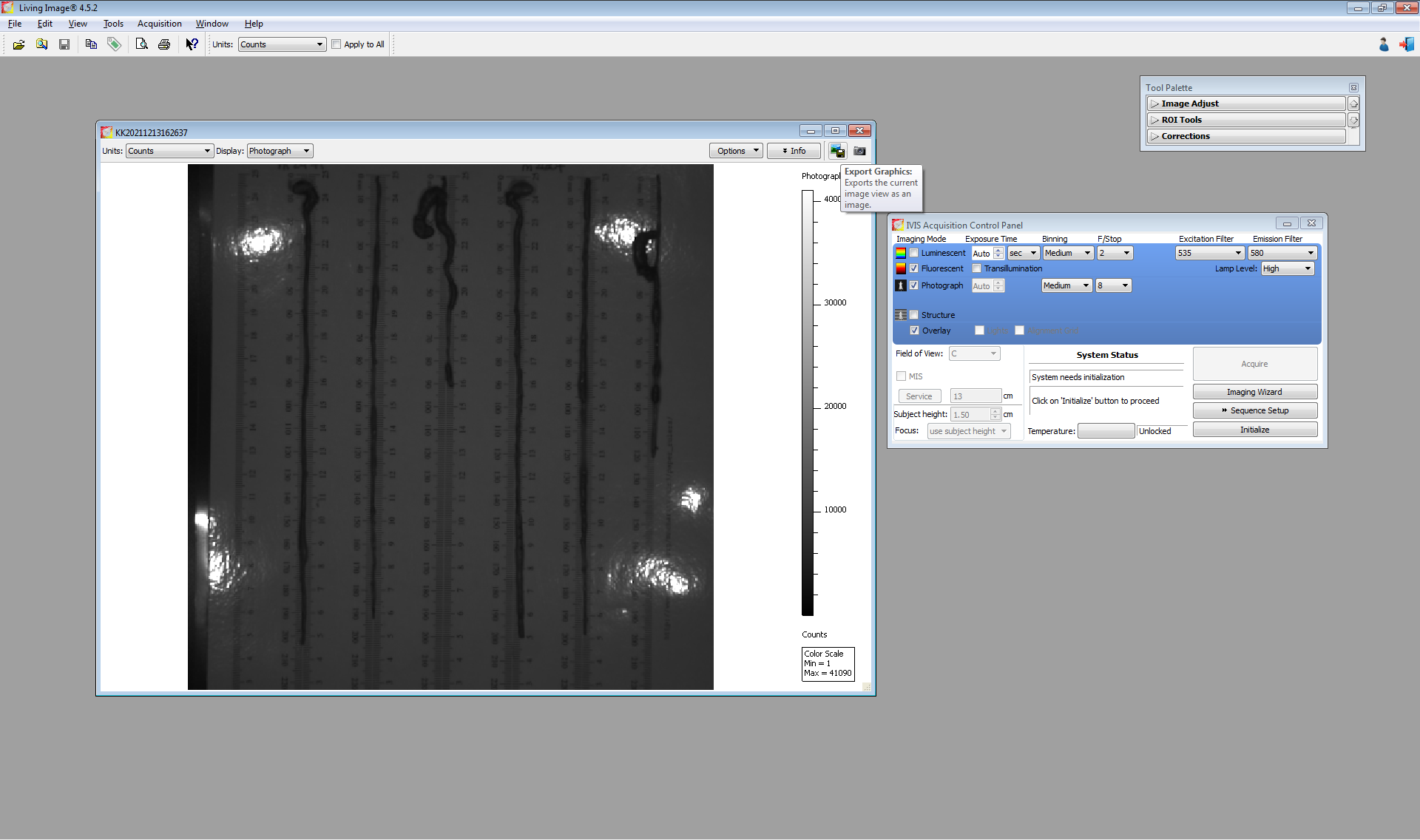Open the Acquisition menu

(x=159, y=24)
